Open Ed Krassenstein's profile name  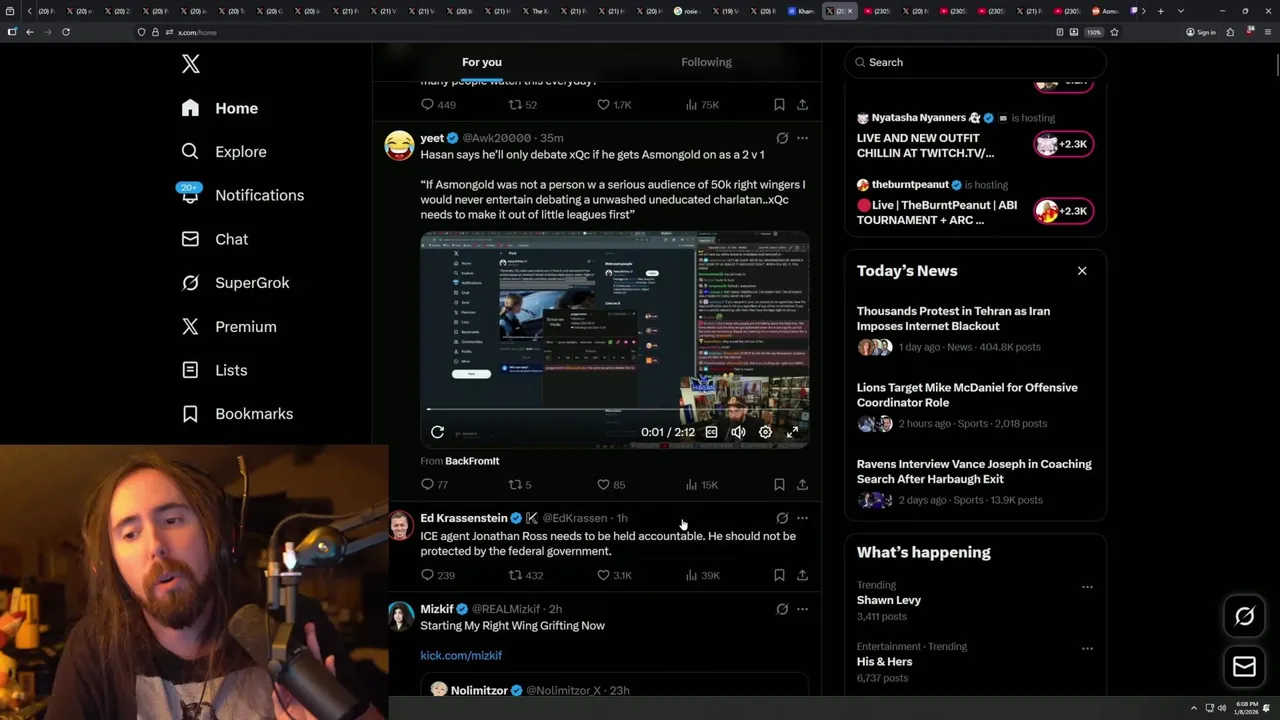click(x=463, y=518)
